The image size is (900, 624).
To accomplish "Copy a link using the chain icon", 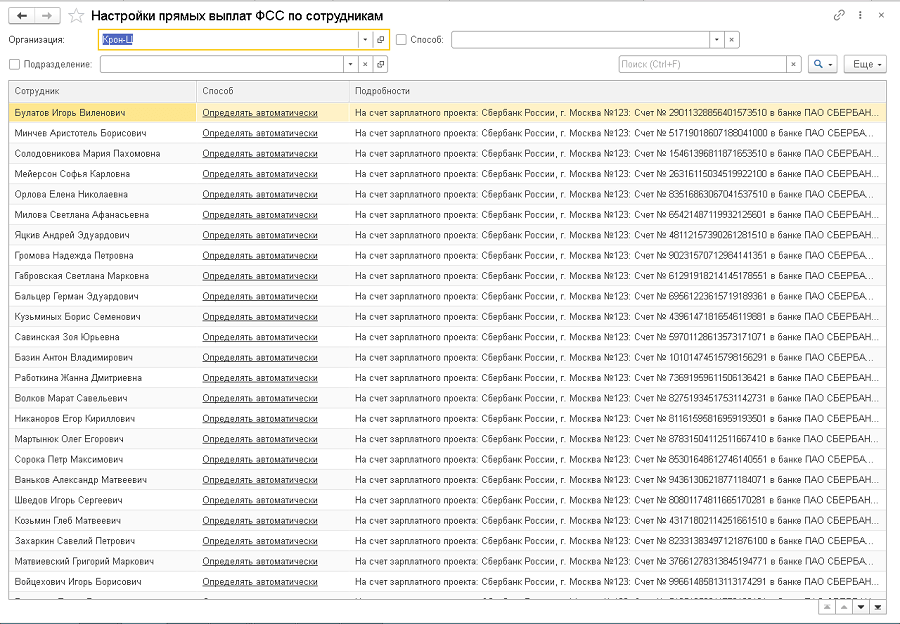I will [839, 15].
